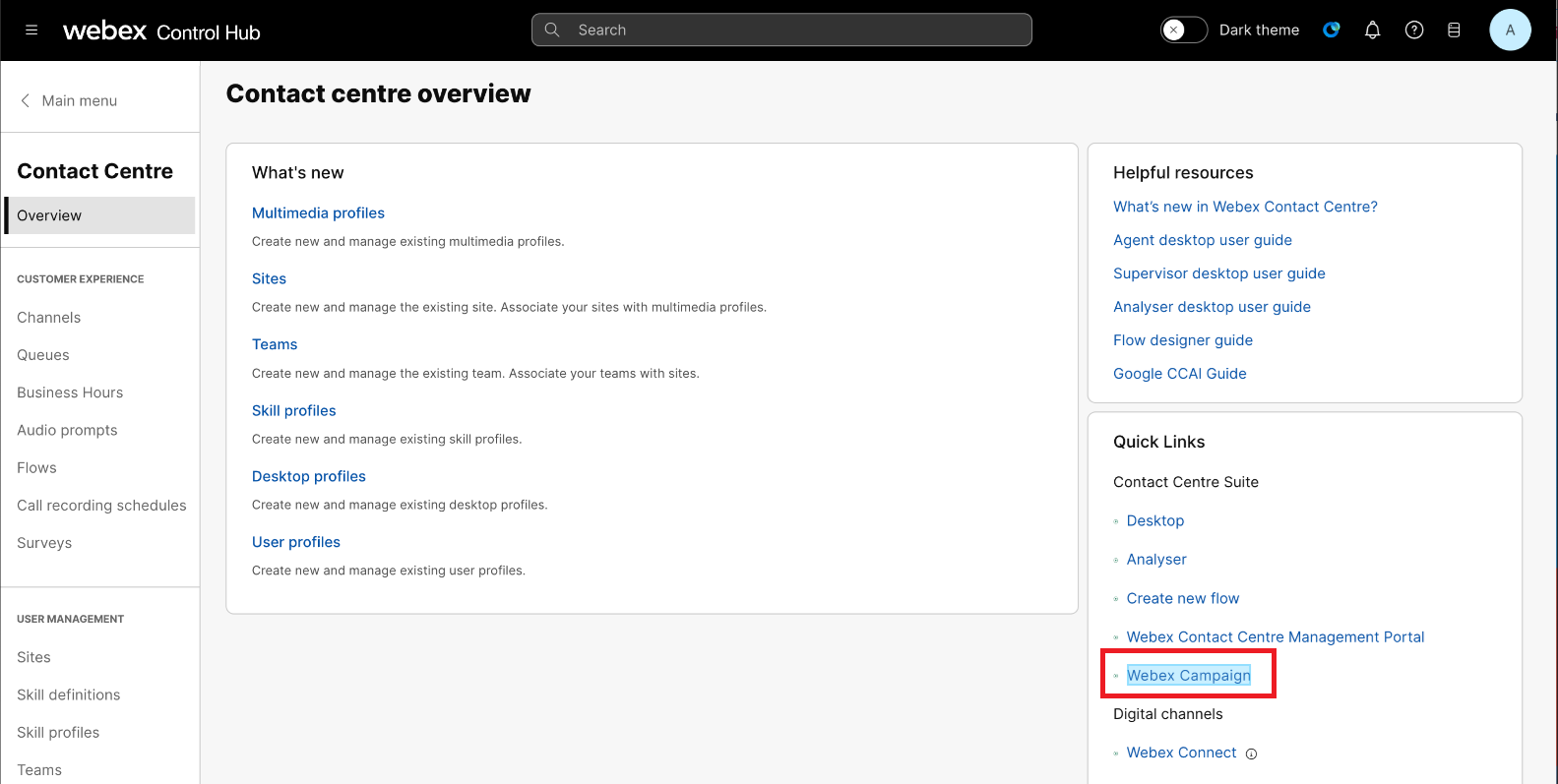The height and width of the screenshot is (784, 1558).
Task: Click the USER MANAGEMENT section header
Action: tap(71, 620)
